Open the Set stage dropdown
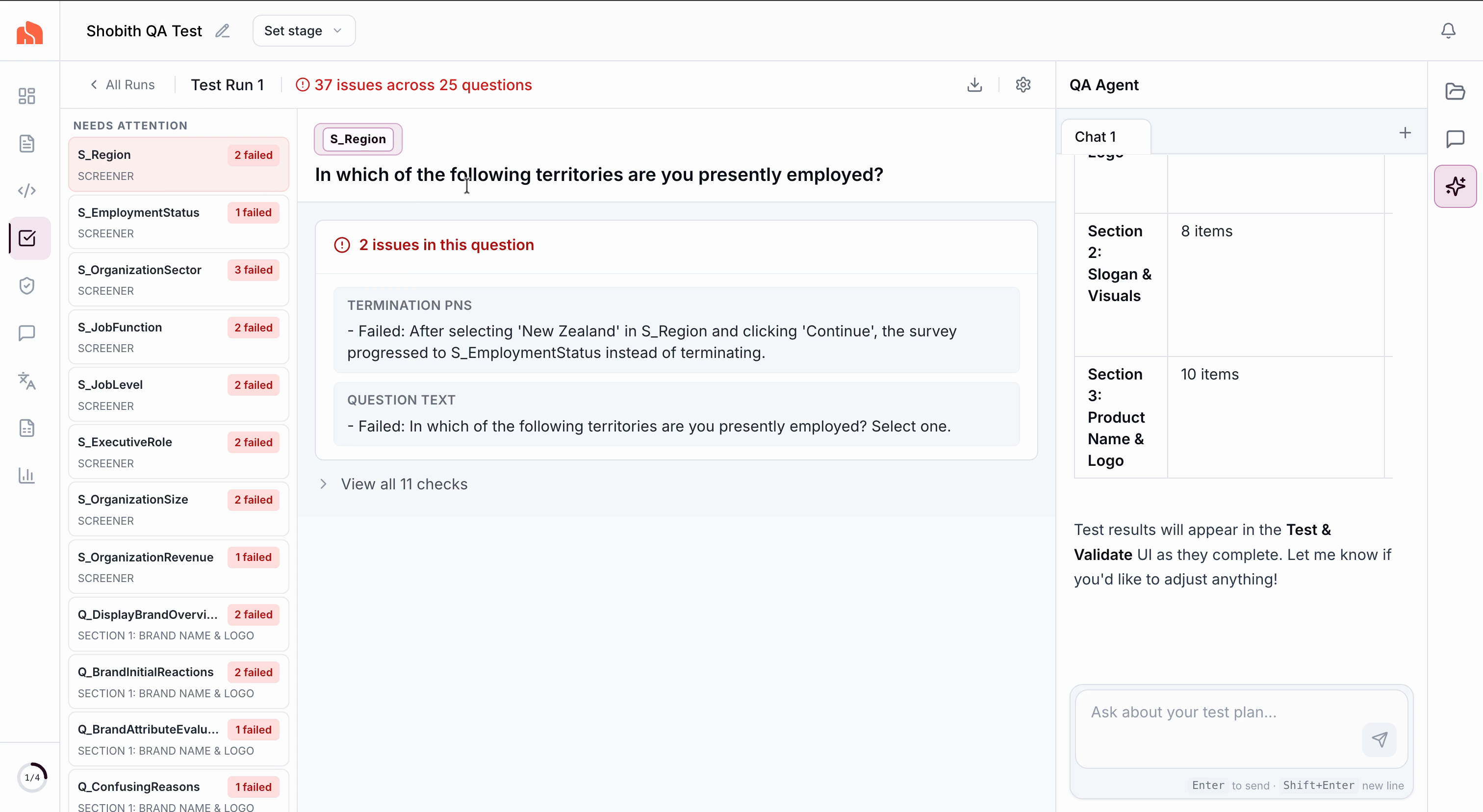1483x812 pixels. [304, 31]
